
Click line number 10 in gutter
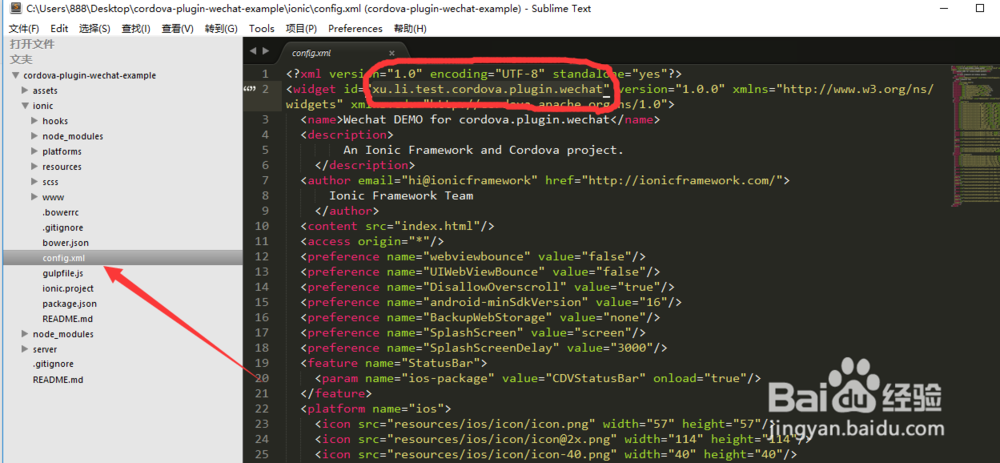(x=261, y=226)
